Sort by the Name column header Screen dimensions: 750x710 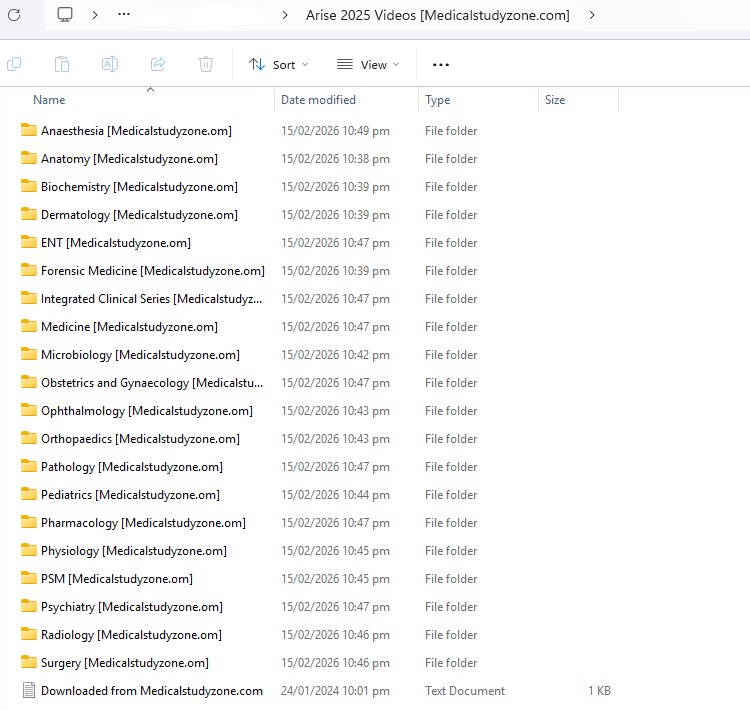[49, 100]
